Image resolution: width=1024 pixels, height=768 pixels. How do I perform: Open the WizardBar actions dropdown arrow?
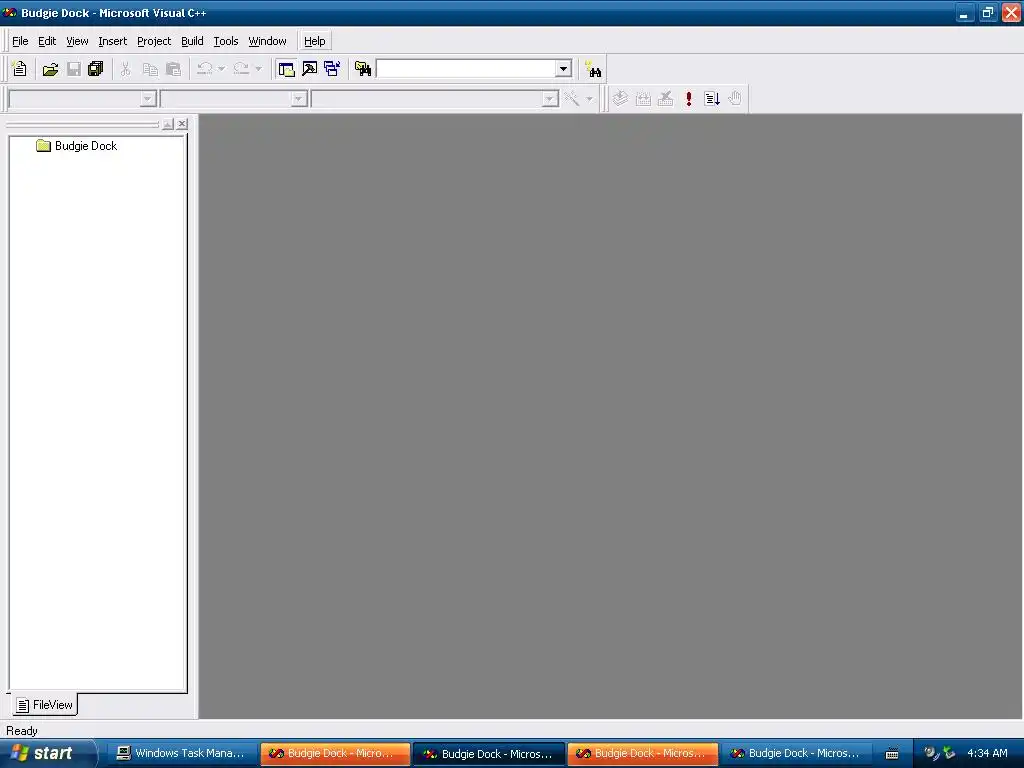589,99
